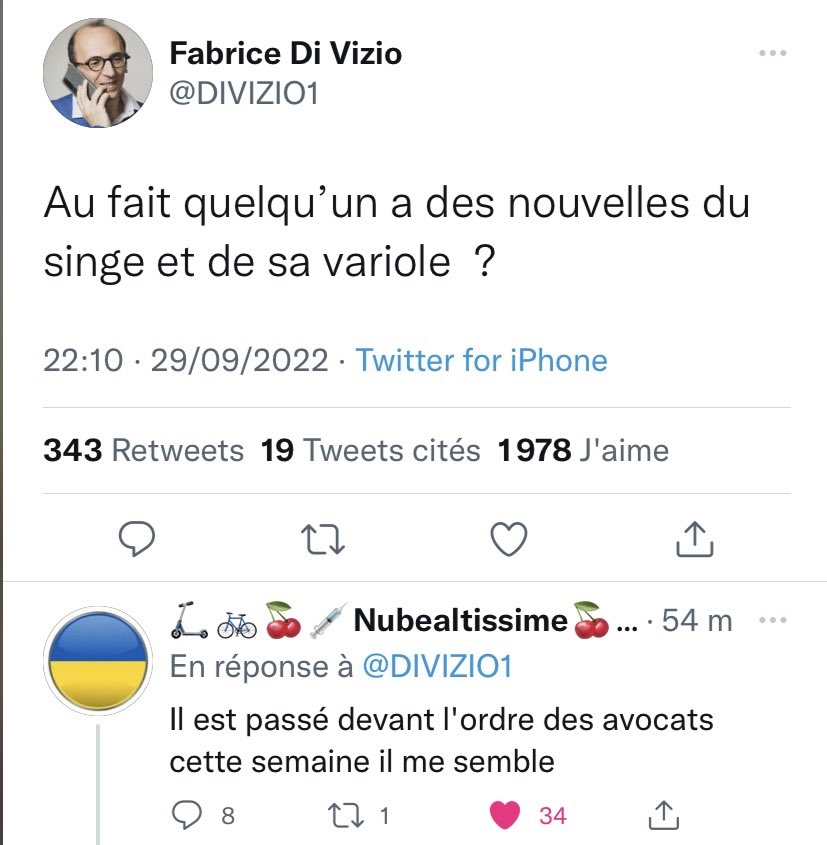Image resolution: width=827 pixels, height=845 pixels.
Task: Open more options on the reply tweet
Action: click(x=774, y=620)
